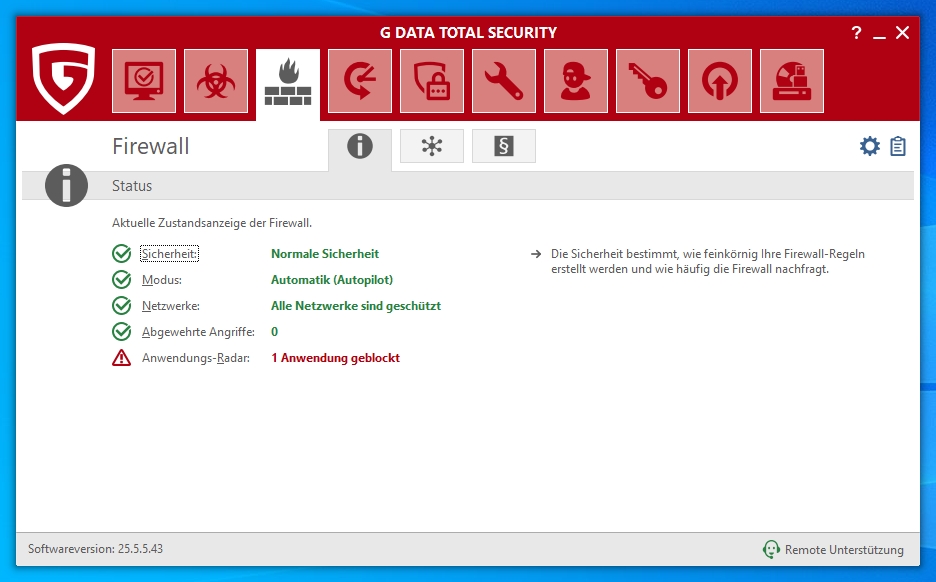
Task: Open the Security Center monitor icon
Action: [x=144, y=81]
